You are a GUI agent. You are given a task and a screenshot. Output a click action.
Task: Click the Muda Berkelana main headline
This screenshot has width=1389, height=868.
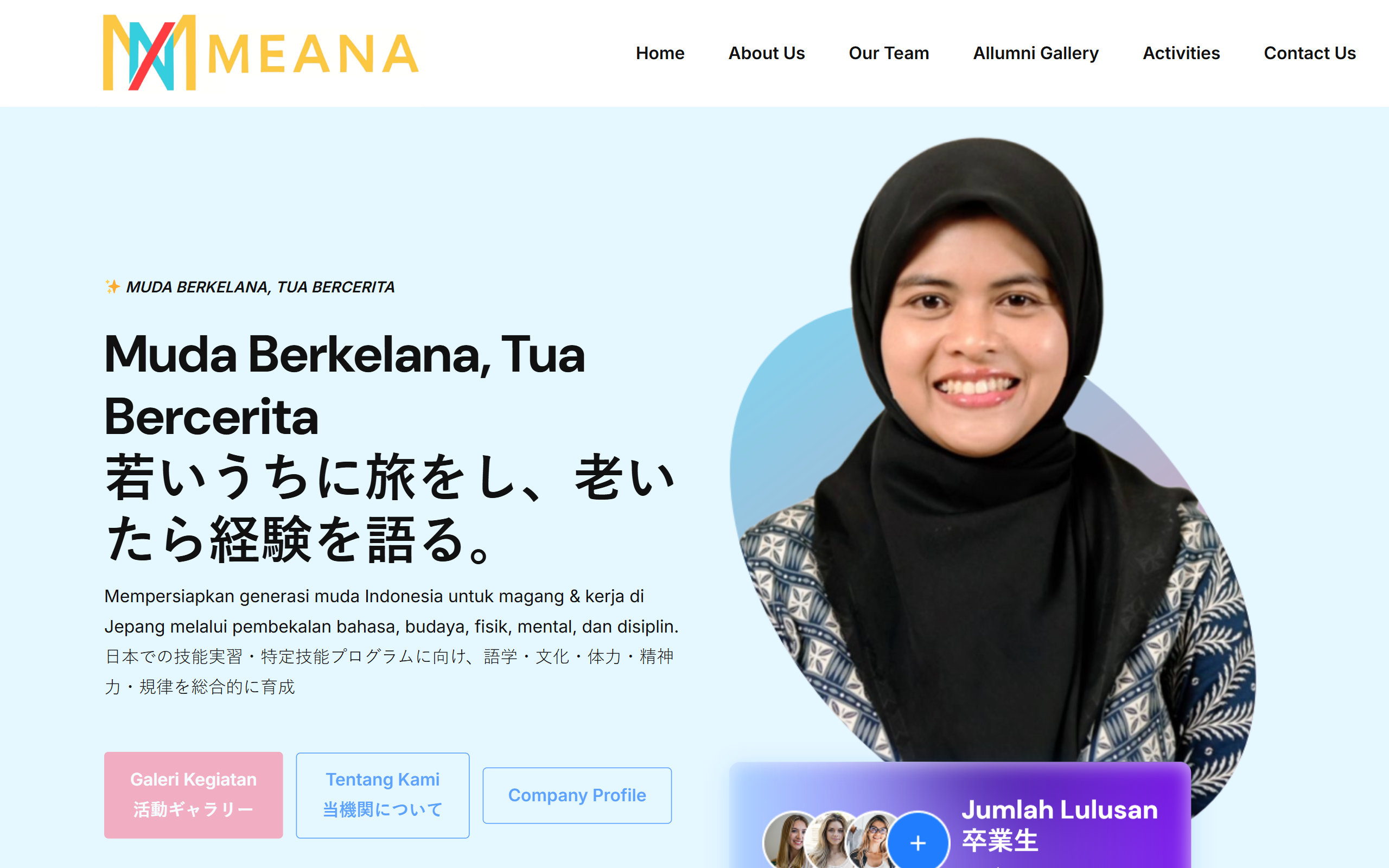[x=345, y=385]
